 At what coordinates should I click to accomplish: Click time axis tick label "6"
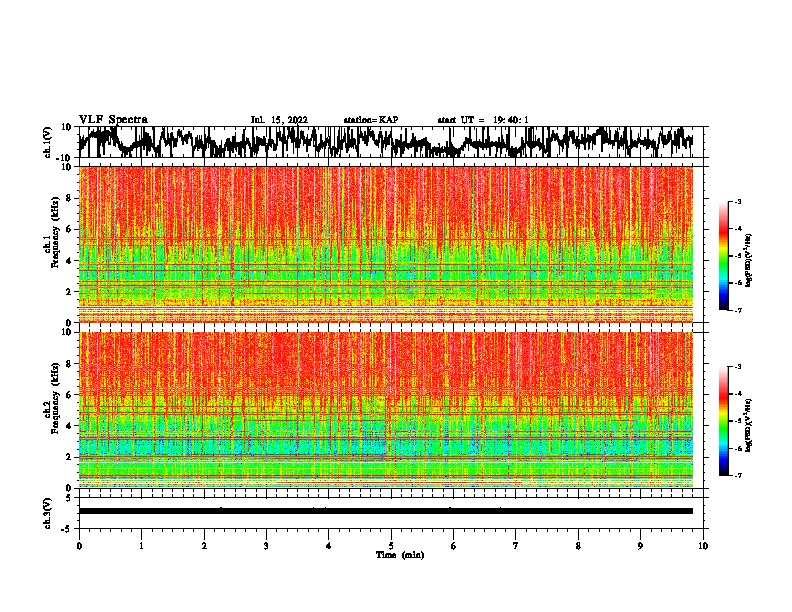[454, 546]
